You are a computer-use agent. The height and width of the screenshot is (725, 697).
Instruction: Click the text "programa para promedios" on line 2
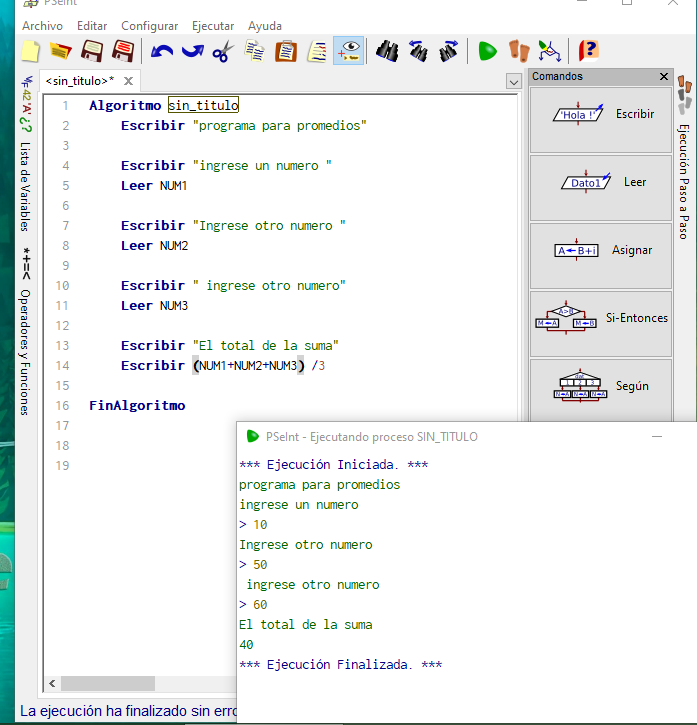click(279, 126)
